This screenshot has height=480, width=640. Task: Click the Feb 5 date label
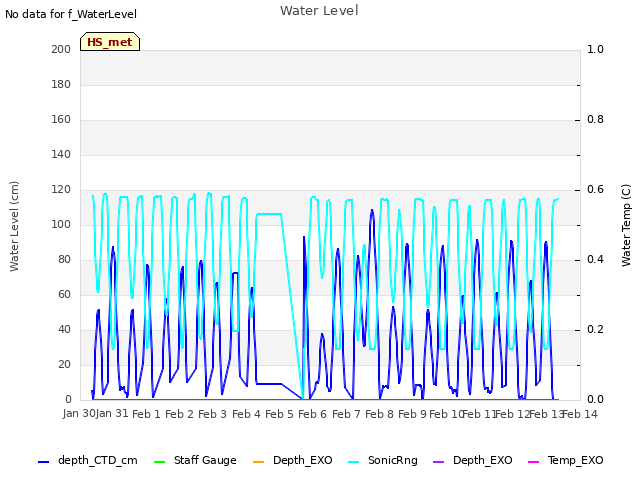279,414
